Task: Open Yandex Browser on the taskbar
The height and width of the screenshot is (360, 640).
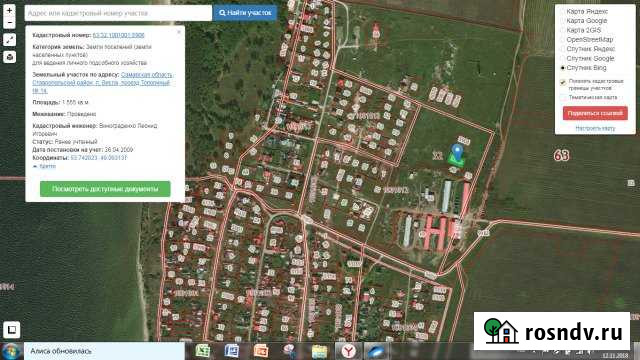Action: 348,351
